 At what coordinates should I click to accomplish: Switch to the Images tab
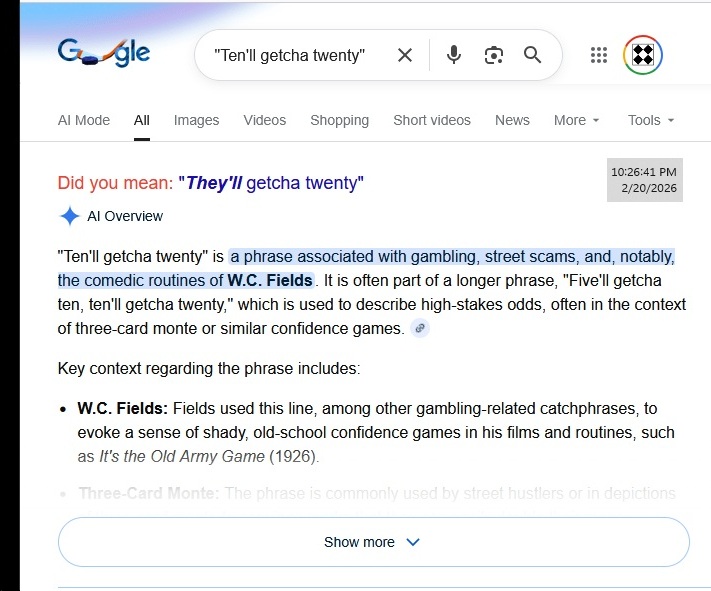196,120
